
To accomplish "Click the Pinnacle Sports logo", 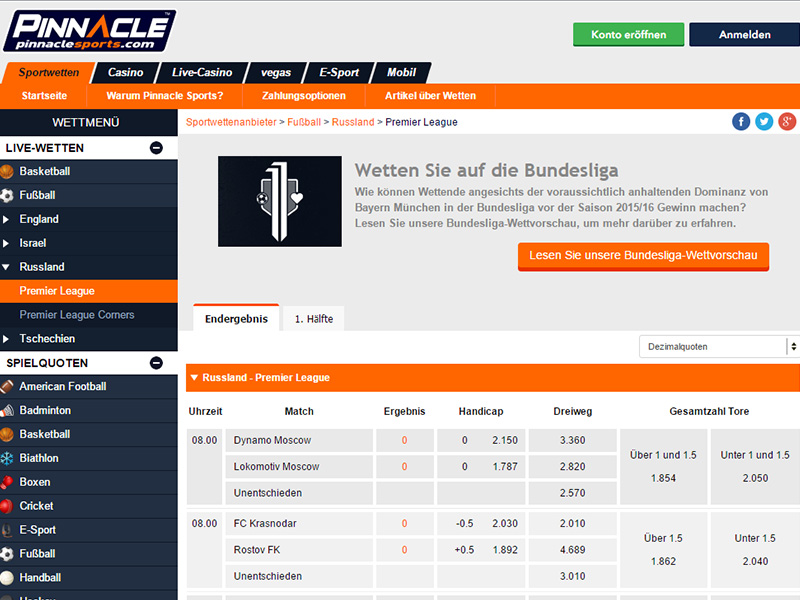I will [x=90, y=31].
